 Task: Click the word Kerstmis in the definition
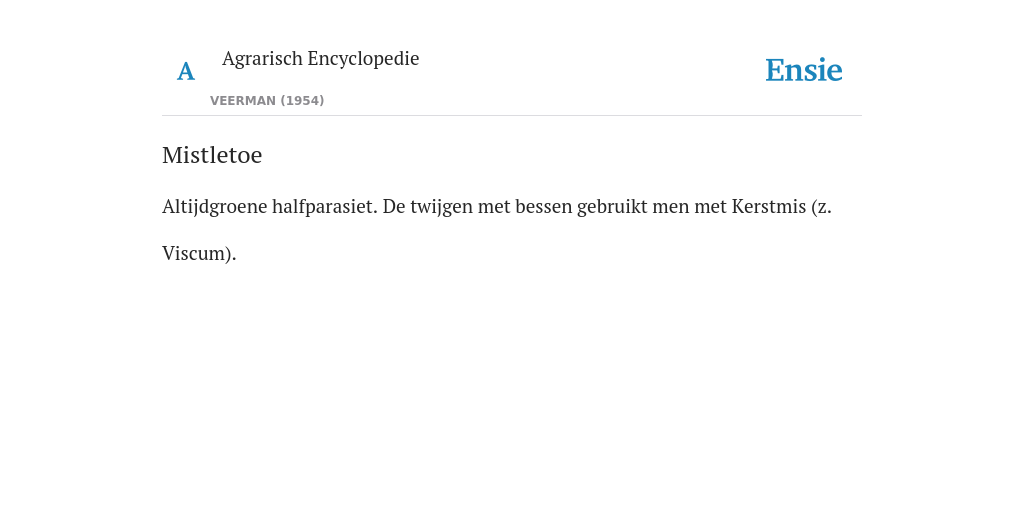[x=769, y=206]
